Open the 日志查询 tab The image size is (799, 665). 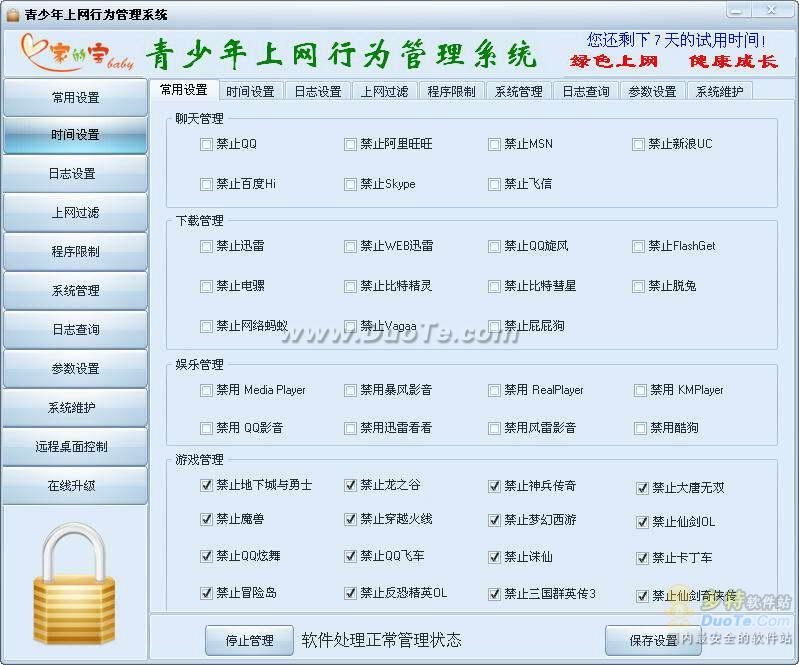point(585,92)
